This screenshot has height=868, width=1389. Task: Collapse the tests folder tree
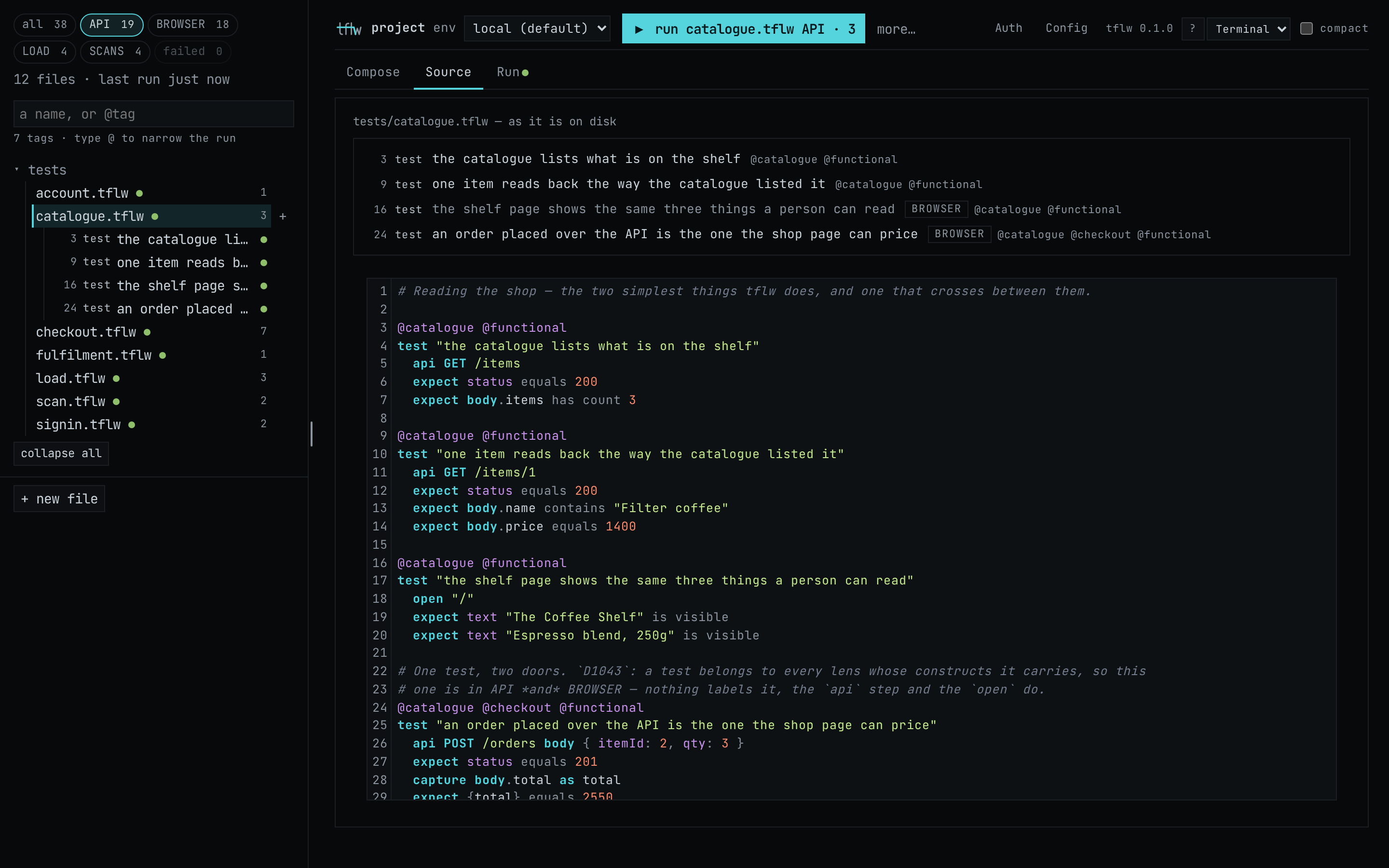click(x=17, y=170)
